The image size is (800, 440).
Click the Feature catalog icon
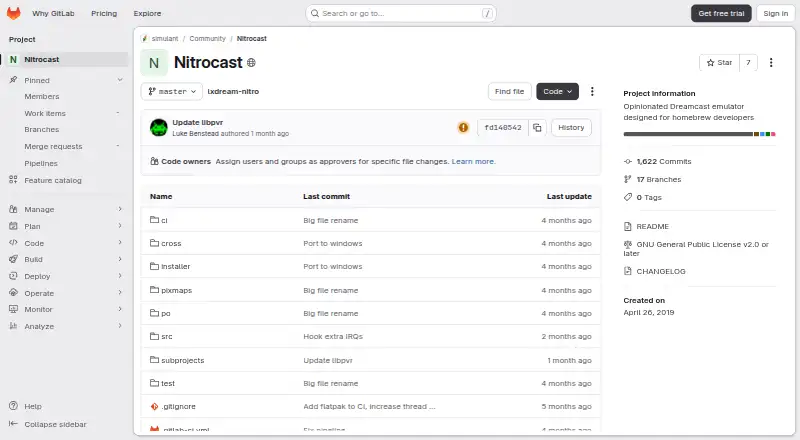(x=13, y=180)
